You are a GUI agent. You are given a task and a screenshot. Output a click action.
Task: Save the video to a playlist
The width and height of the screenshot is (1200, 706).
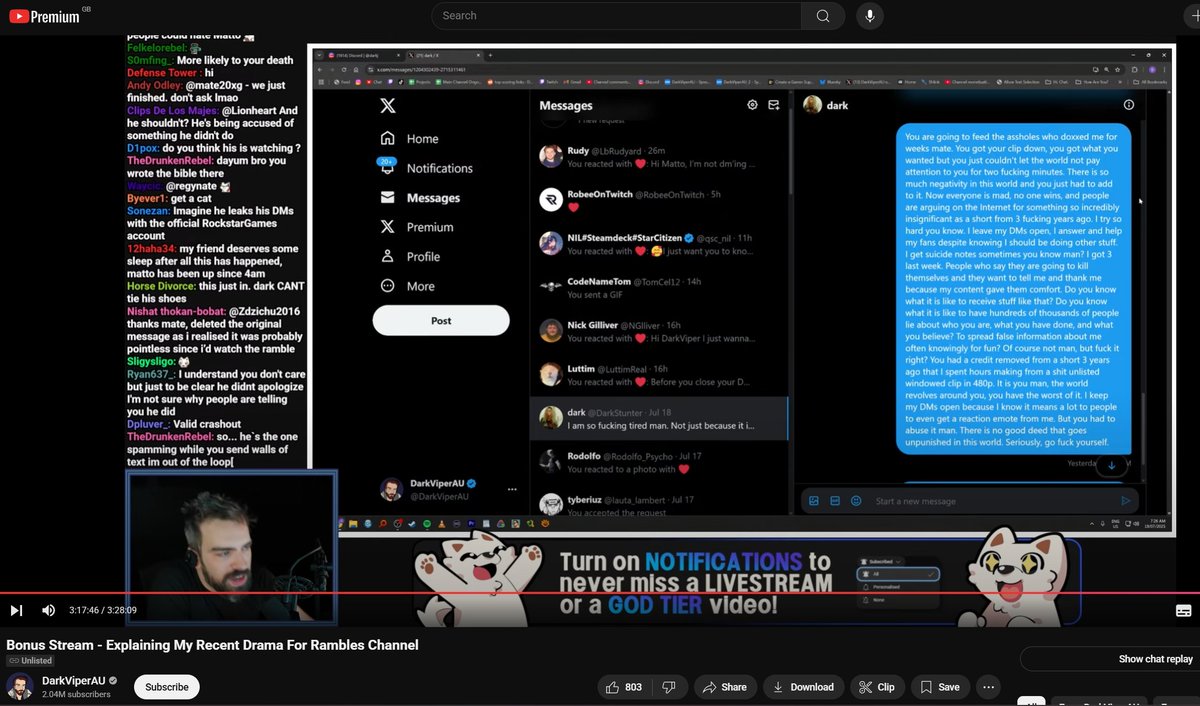(x=940, y=687)
